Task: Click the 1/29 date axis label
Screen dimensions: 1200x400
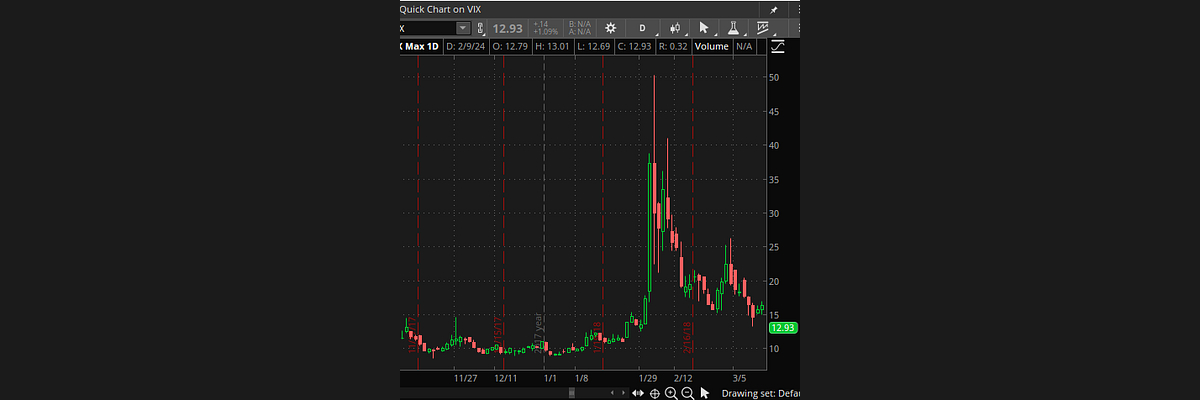Action: pos(648,378)
